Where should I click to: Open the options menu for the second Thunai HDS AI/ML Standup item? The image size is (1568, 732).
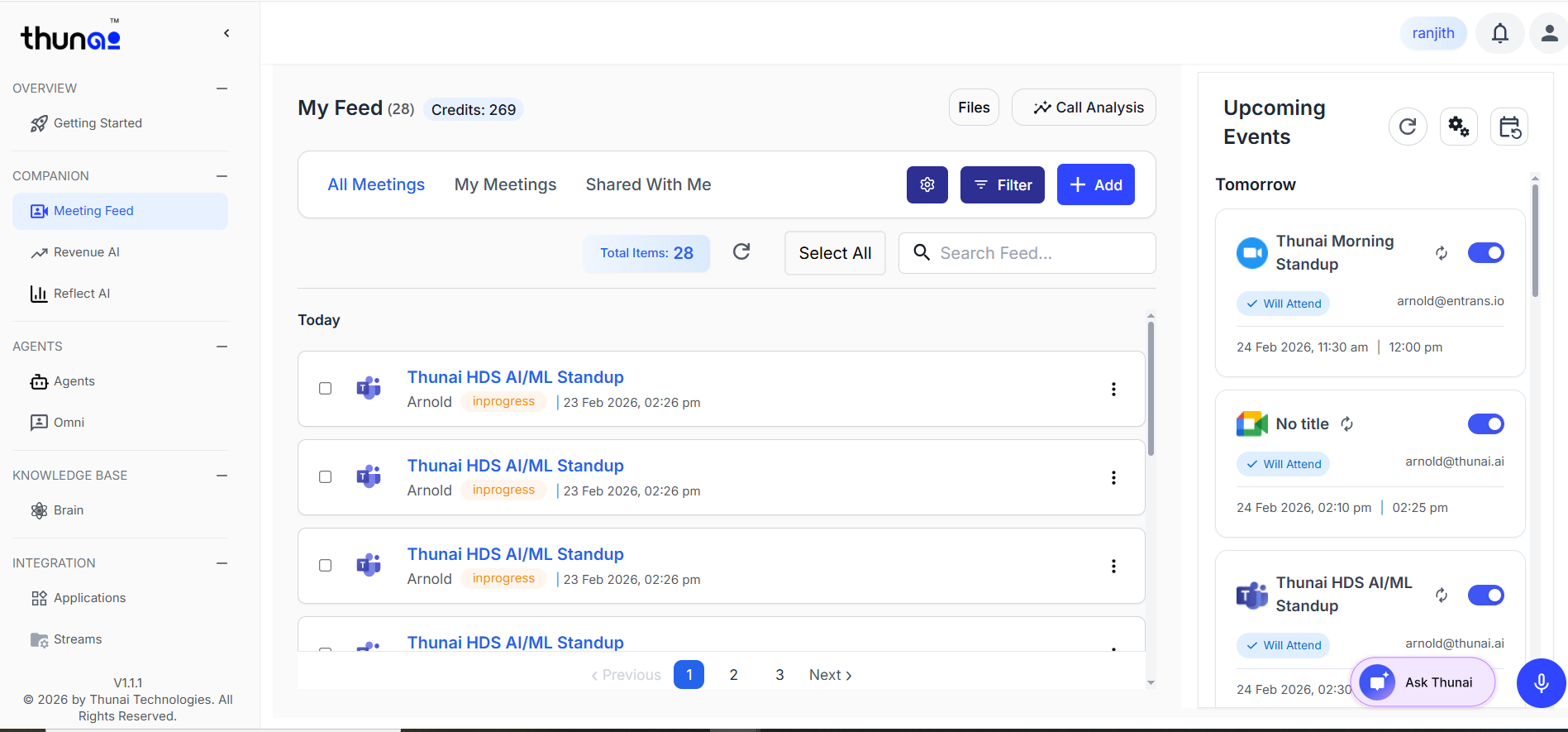1113,477
